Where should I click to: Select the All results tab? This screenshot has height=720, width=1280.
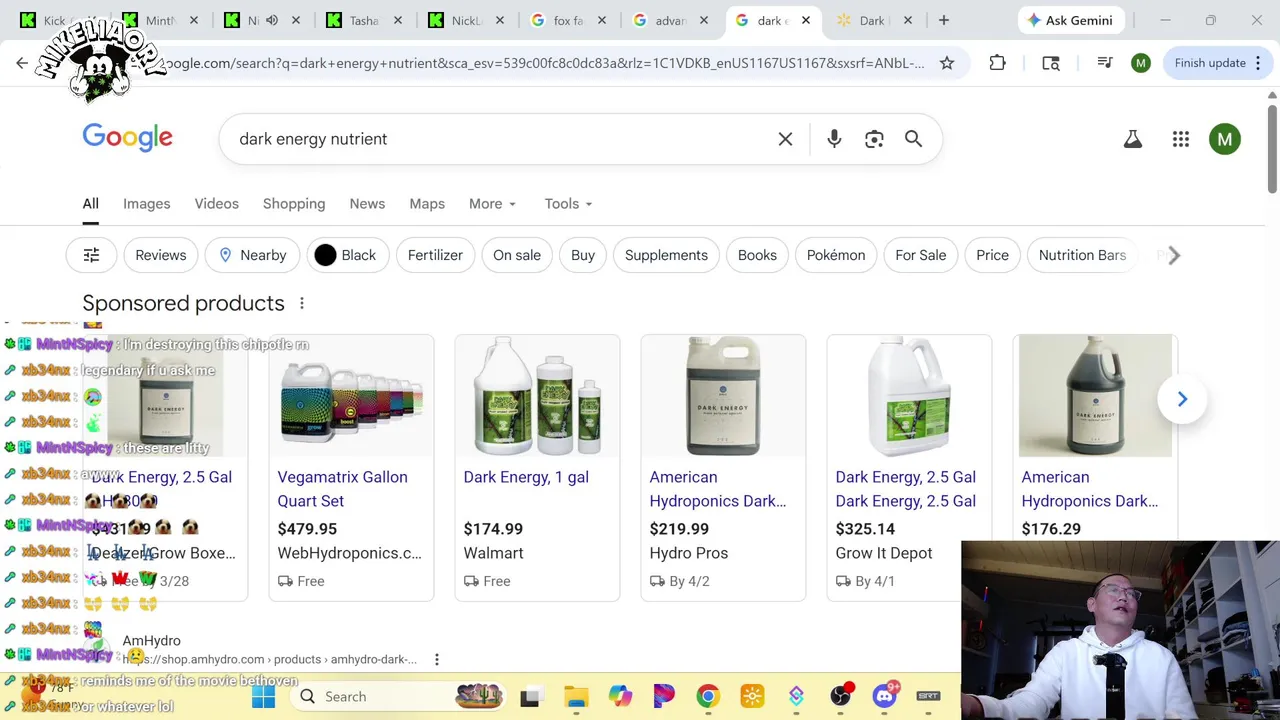90,204
